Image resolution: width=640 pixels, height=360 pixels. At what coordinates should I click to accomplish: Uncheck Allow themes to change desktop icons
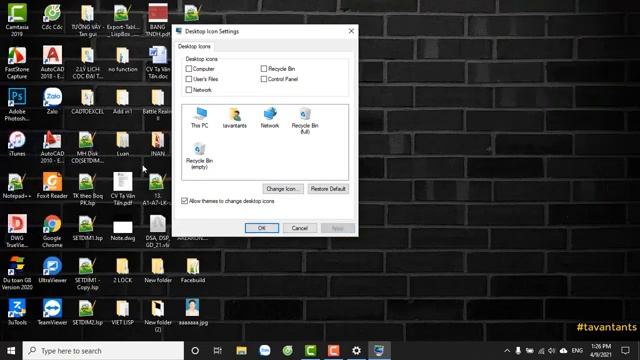click(184, 201)
